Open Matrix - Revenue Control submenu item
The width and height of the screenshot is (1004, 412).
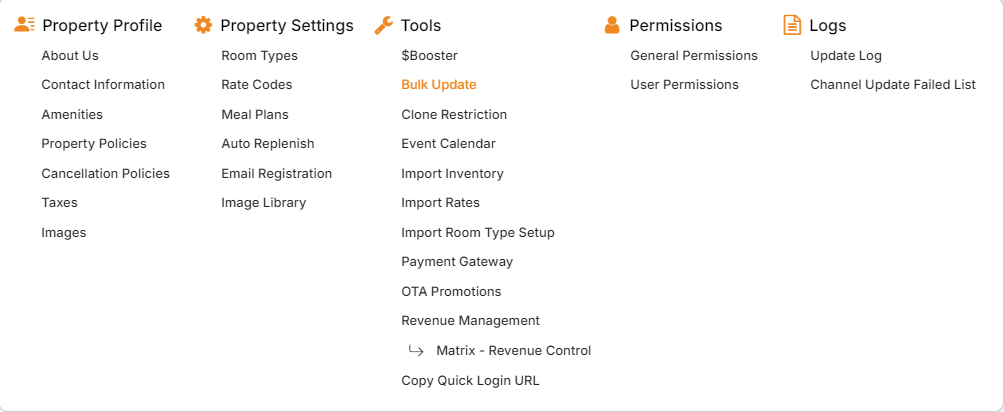click(x=513, y=351)
